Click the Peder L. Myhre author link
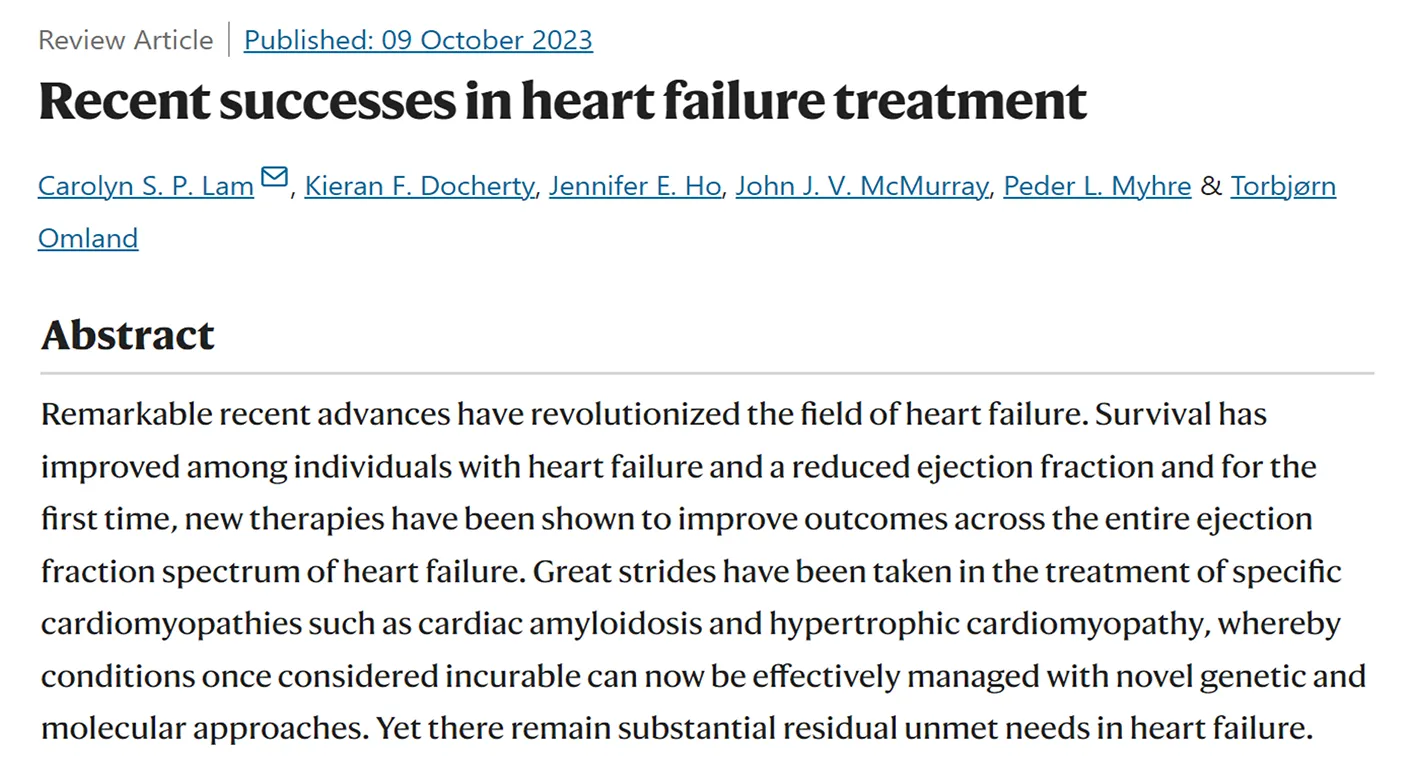The width and height of the screenshot is (1414, 784). pyautogui.click(x=1097, y=186)
